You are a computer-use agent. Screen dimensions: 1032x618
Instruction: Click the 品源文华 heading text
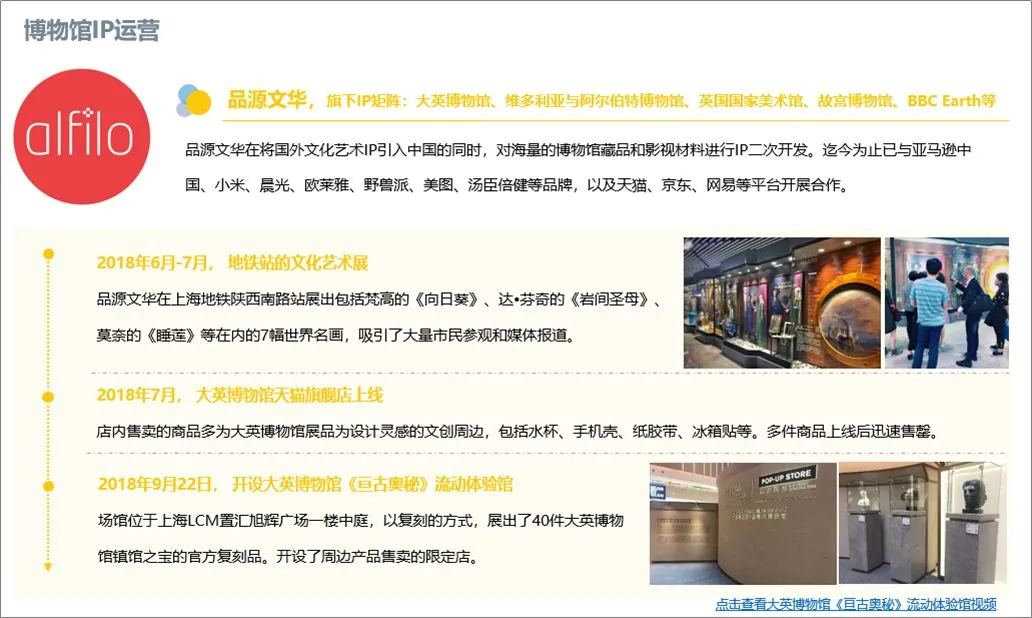click(267, 99)
